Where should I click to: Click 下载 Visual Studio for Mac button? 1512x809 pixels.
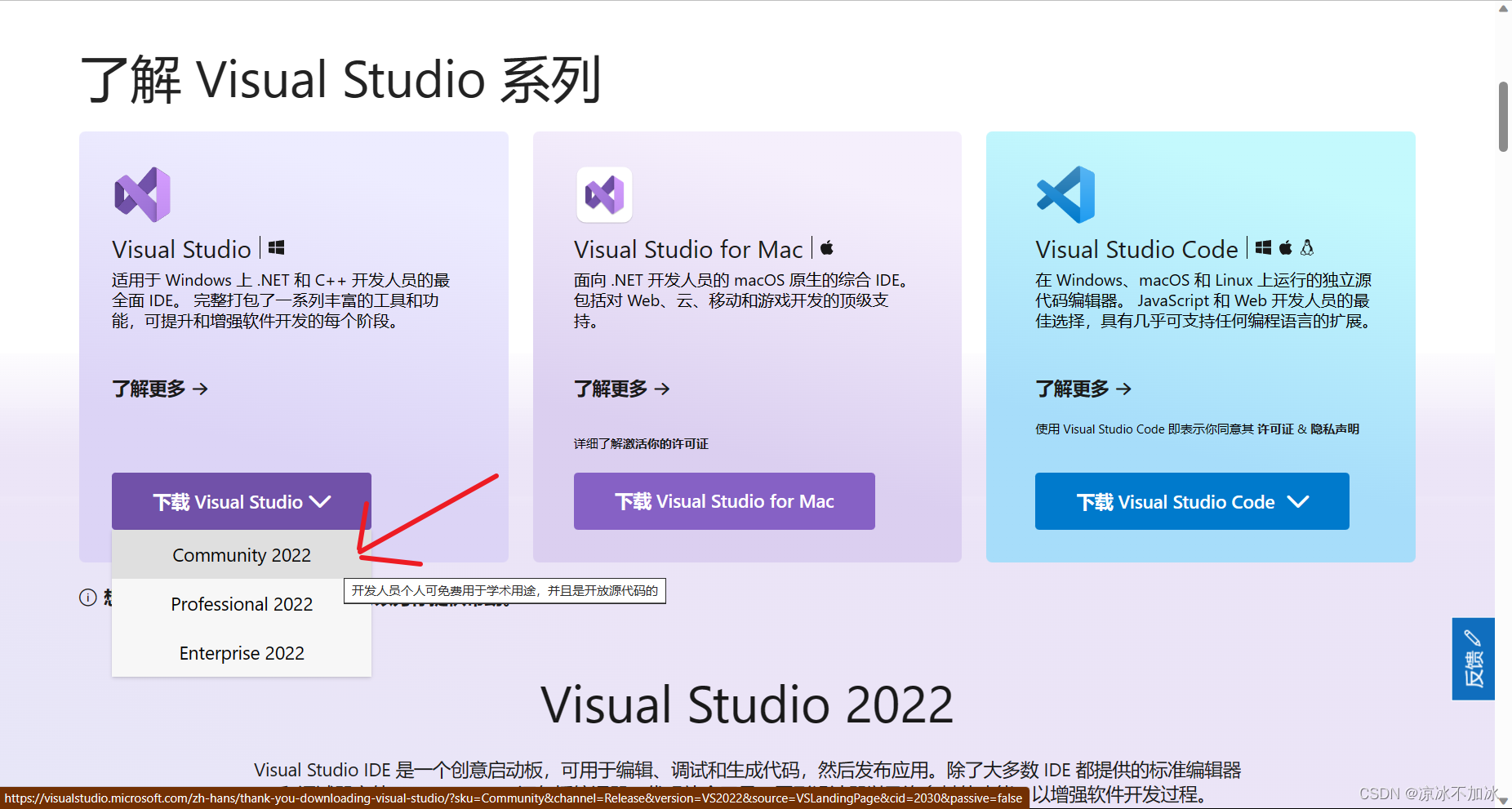click(723, 501)
